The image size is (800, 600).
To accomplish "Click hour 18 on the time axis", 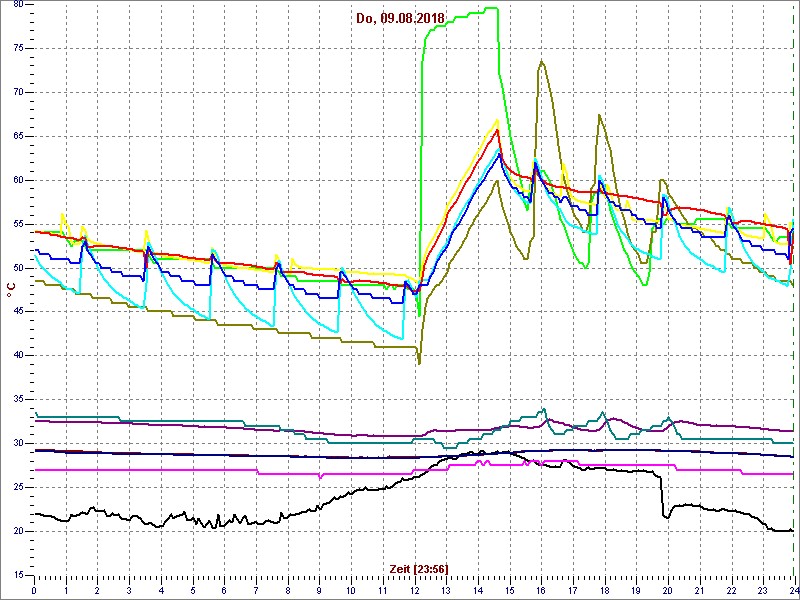I will pos(604,590).
